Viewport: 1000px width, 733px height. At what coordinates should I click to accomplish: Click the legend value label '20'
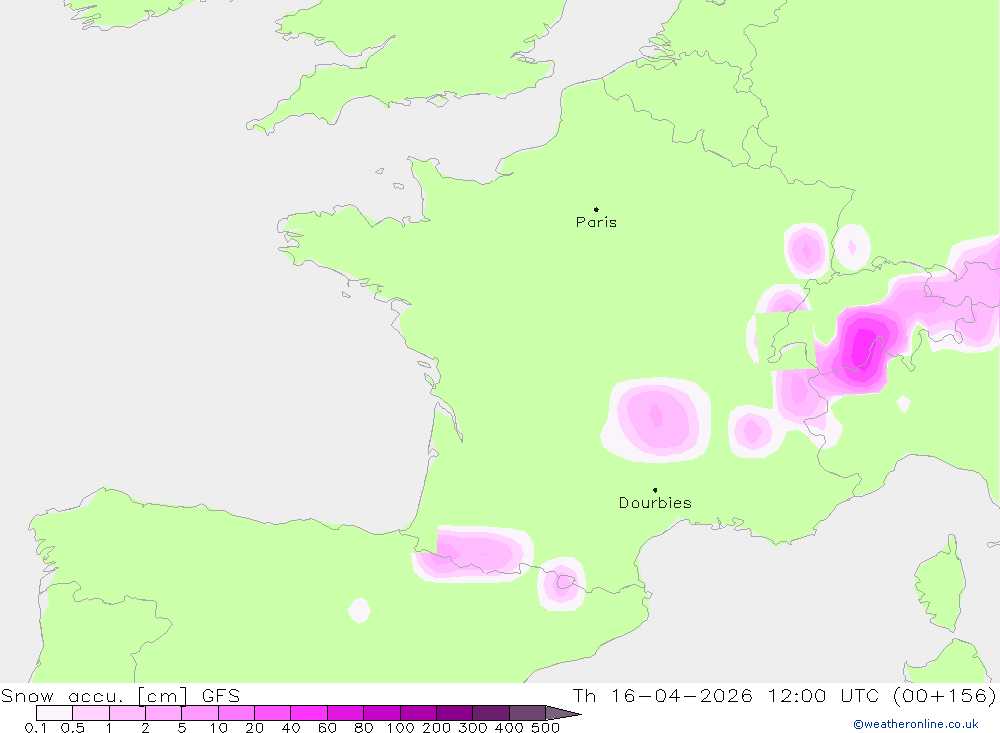[254, 728]
